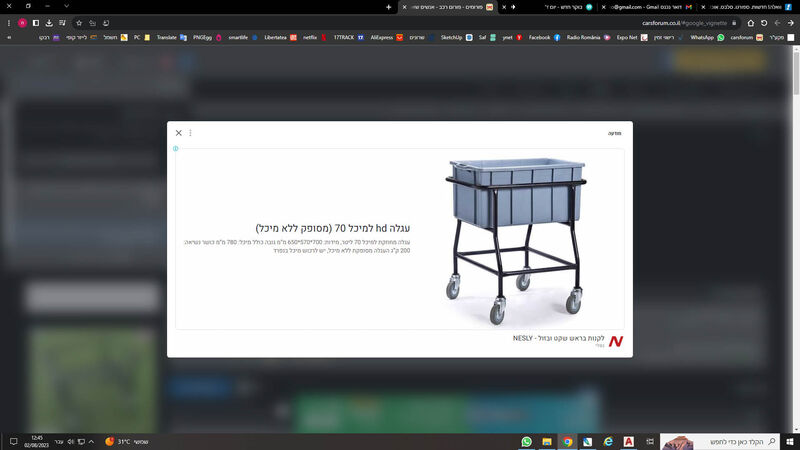Viewport: 800px width, 450px height.
Task: Open the PNGEgg bookmark
Action: click(x=207, y=37)
